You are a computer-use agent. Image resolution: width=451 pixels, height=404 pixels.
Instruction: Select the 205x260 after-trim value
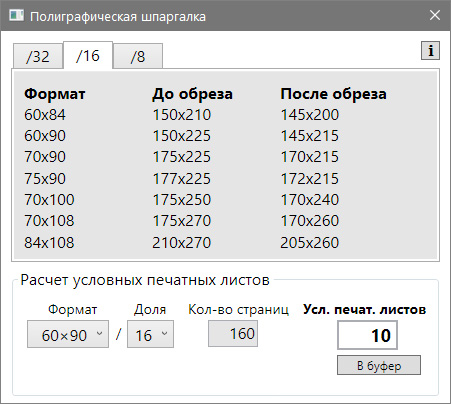310,243
